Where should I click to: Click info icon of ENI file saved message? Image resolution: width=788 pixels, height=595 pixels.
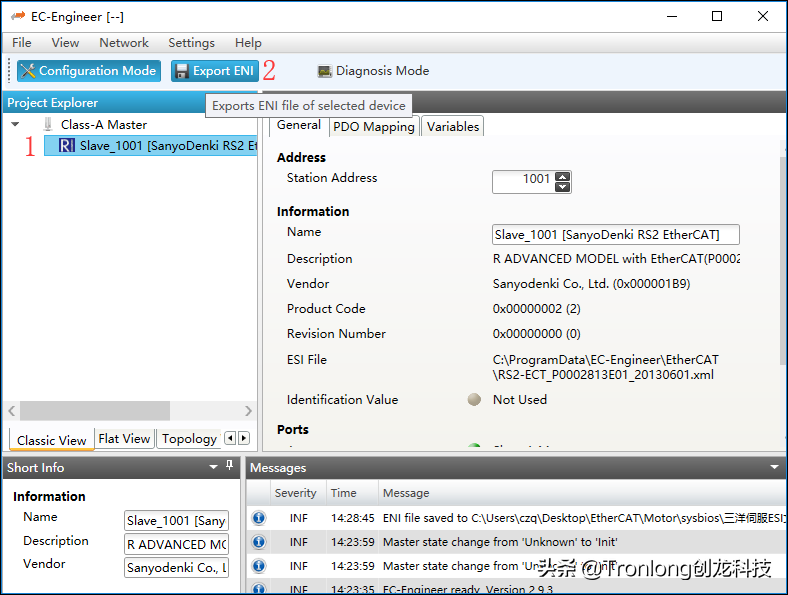pos(259,518)
